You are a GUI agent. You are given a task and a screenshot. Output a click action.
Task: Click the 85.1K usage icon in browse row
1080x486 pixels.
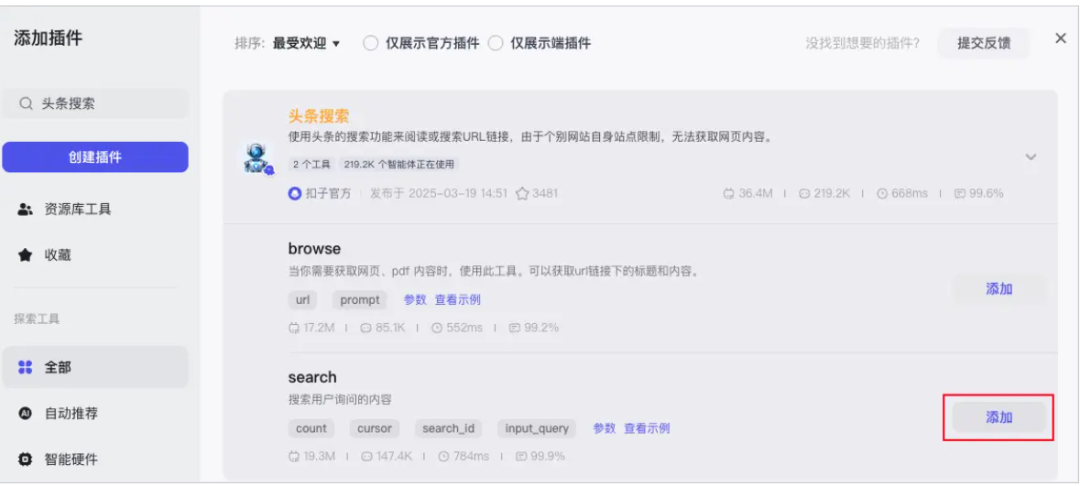(366, 328)
